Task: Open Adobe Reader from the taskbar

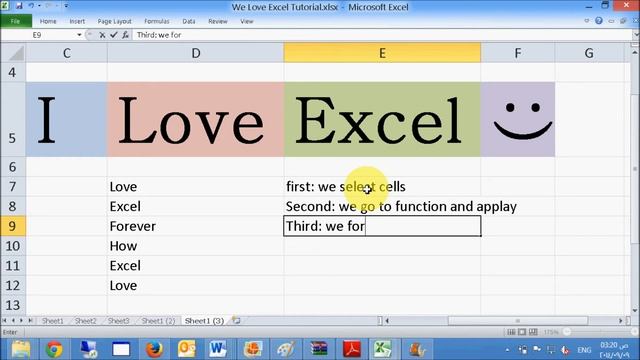Action: tap(351, 349)
